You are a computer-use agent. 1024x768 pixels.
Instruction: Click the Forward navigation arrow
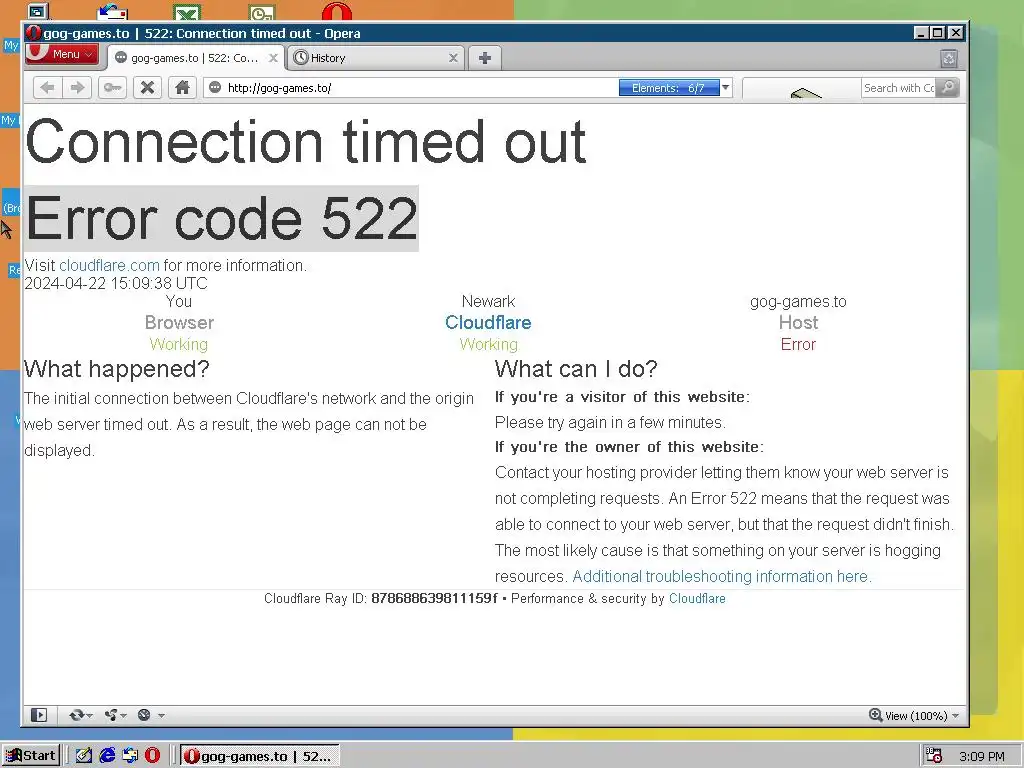coord(77,88)
